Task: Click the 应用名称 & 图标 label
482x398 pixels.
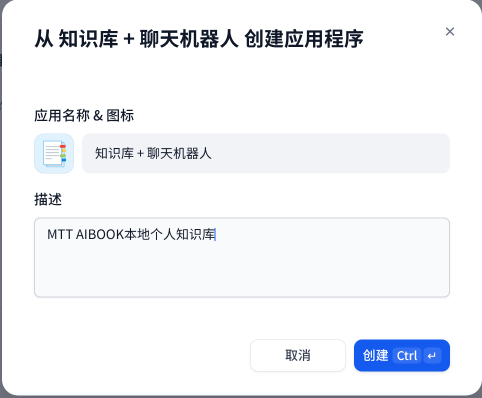Action: click(x=84, y=116)
